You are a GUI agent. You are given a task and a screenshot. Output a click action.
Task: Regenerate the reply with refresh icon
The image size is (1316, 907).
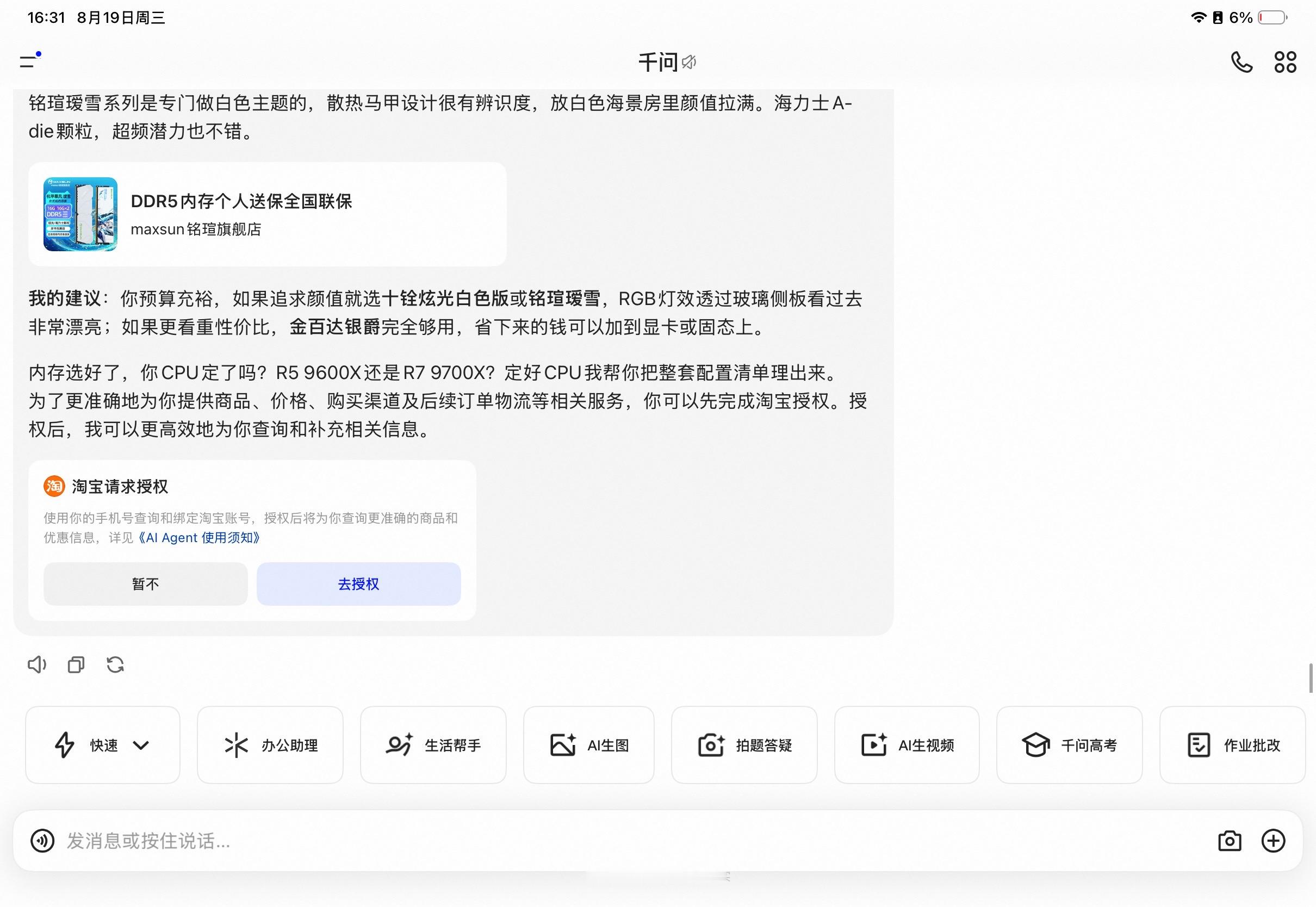(x=115, y=664)
